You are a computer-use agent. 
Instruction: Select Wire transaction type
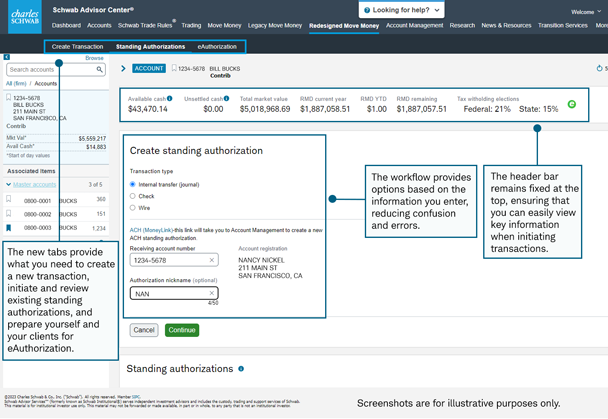[133, 208]
